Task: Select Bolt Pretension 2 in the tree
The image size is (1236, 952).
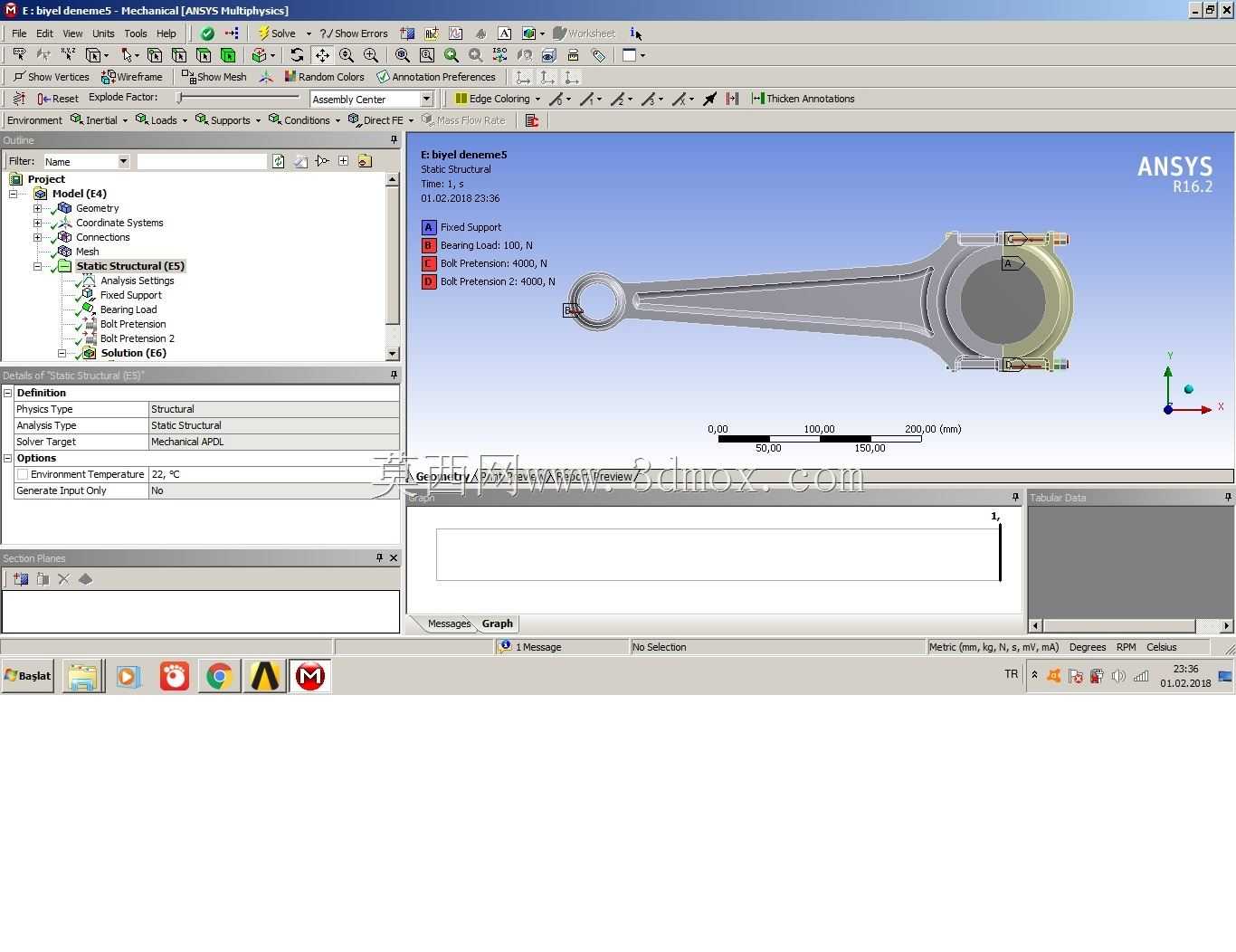Action: point(138,338)
